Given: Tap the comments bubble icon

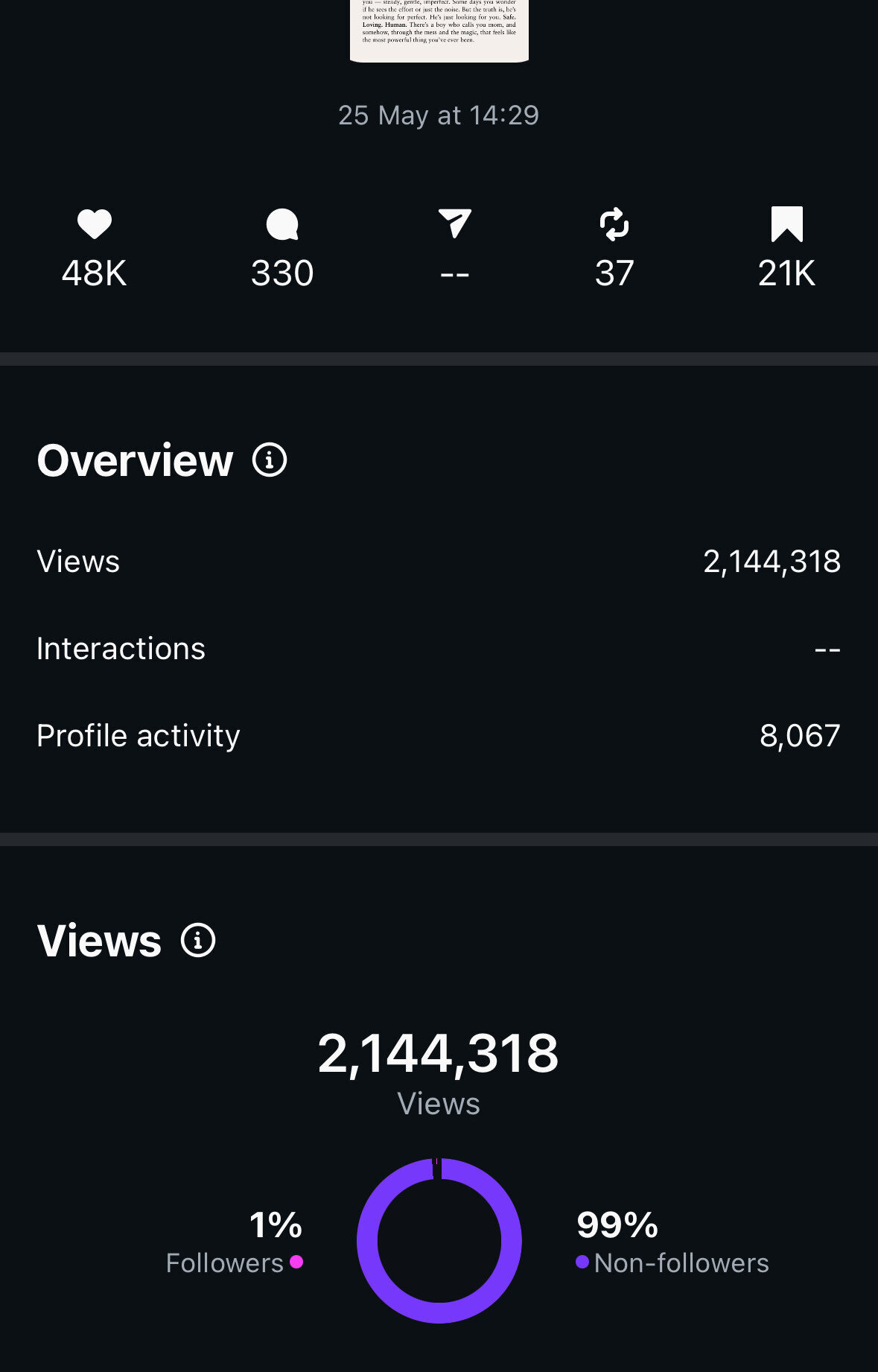Looking at the screenshot, I should pos(282,224).
